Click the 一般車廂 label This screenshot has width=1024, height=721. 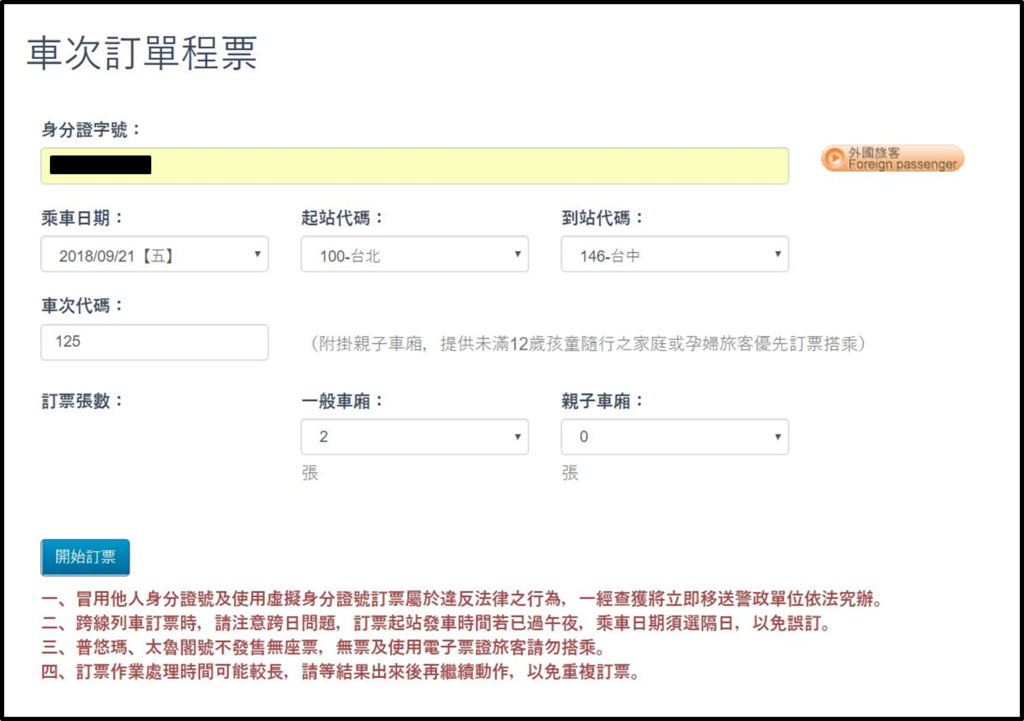[x=342, y=400]
